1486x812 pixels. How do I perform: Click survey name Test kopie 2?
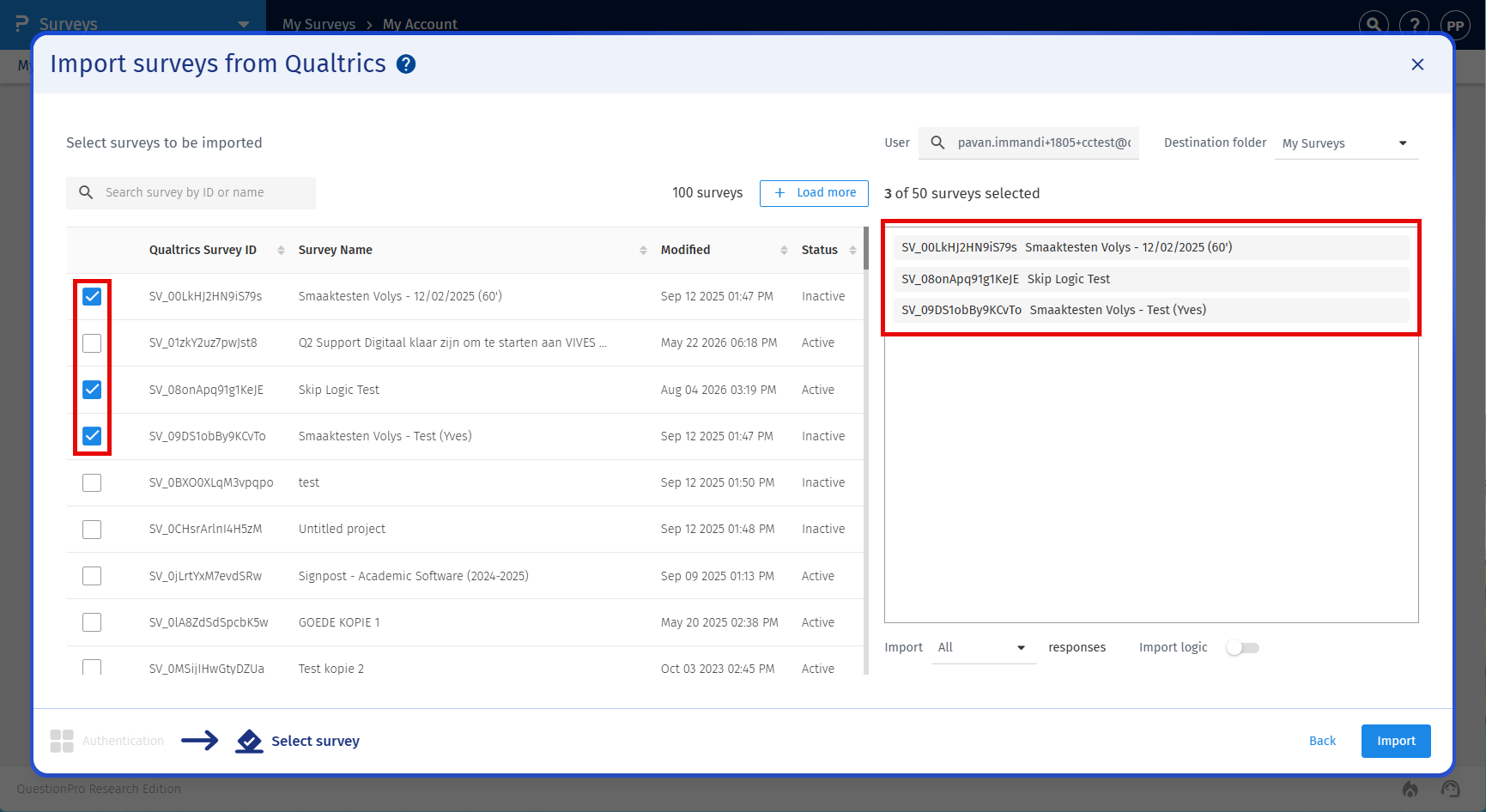331,669
